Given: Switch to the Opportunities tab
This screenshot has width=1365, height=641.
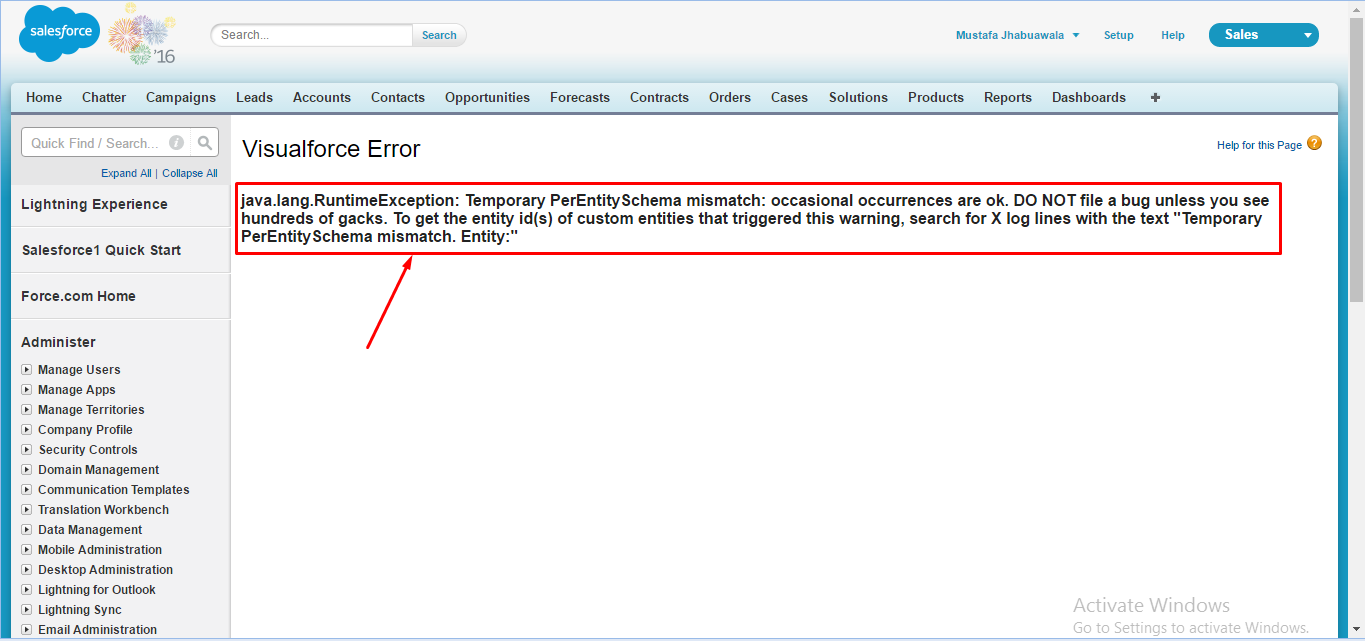Looking at the screenshot, I should point(488,98).
